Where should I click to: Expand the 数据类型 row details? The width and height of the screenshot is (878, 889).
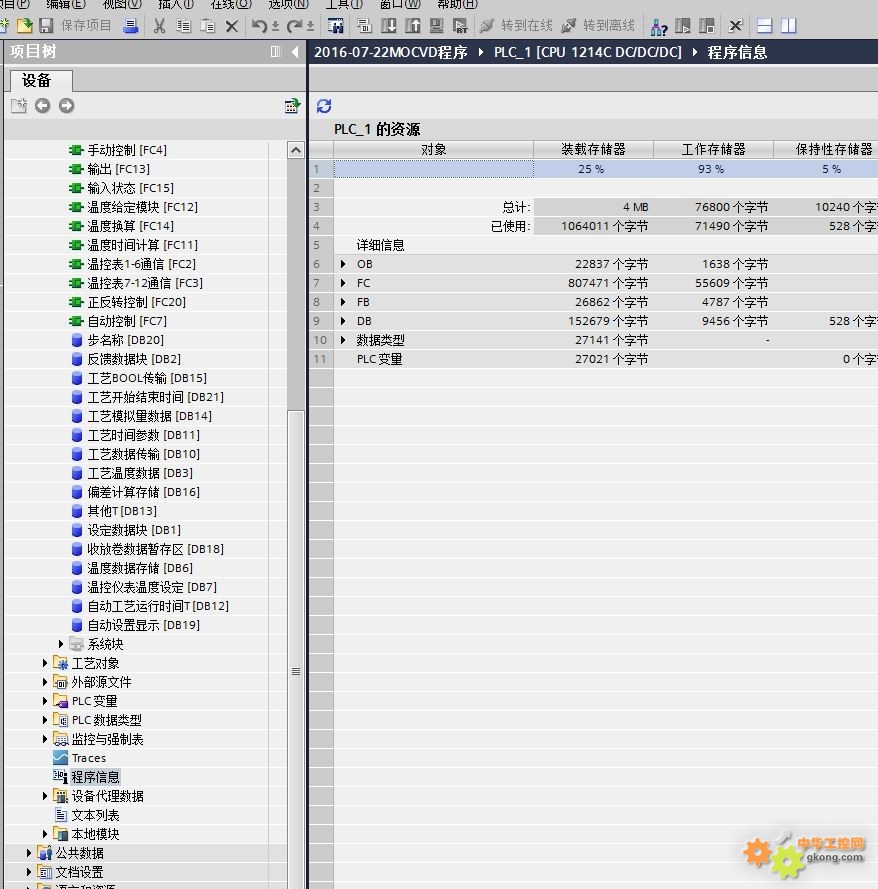point(343,340)
